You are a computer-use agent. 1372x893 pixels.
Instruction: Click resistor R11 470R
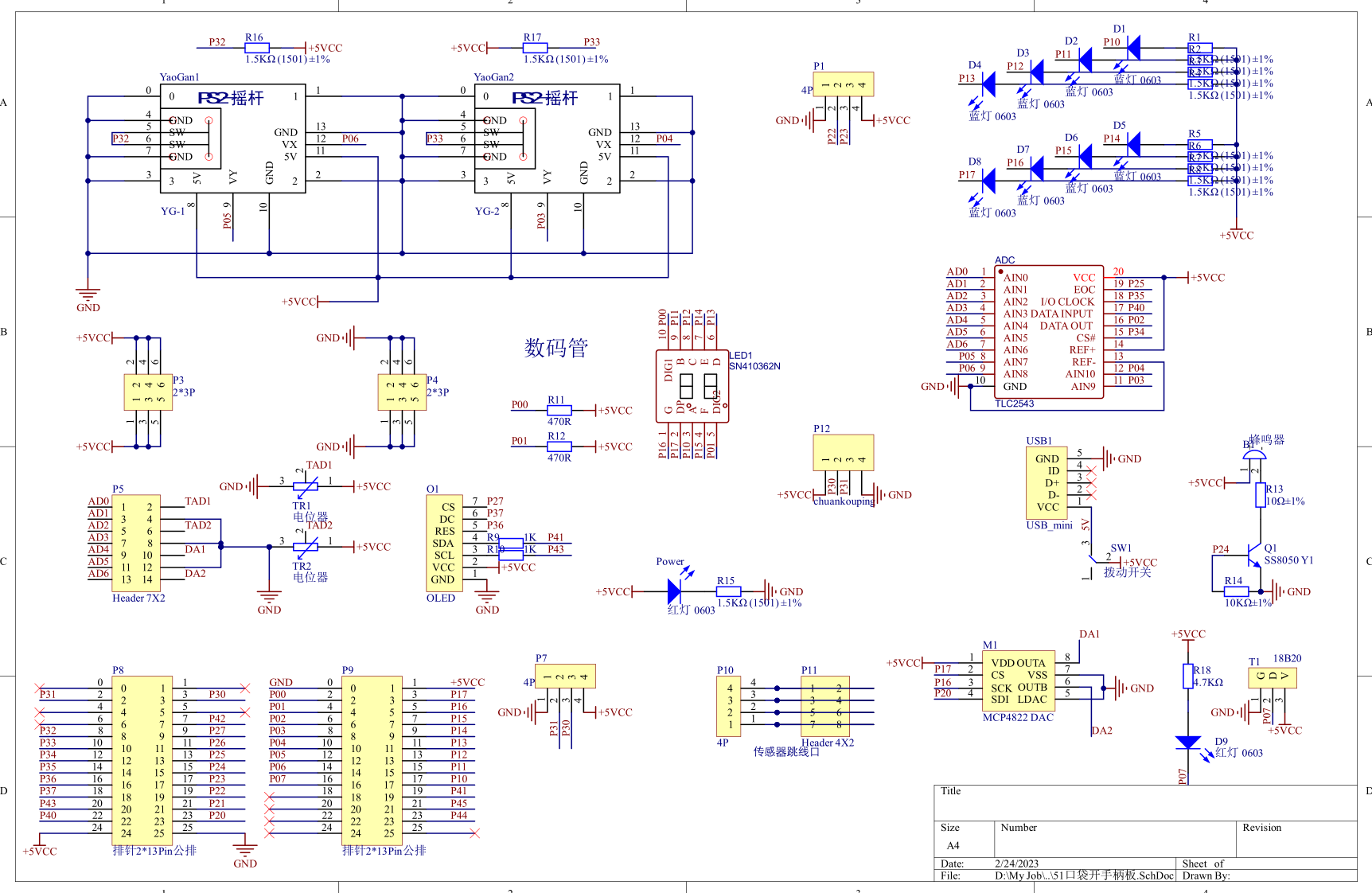click(559, 411)
